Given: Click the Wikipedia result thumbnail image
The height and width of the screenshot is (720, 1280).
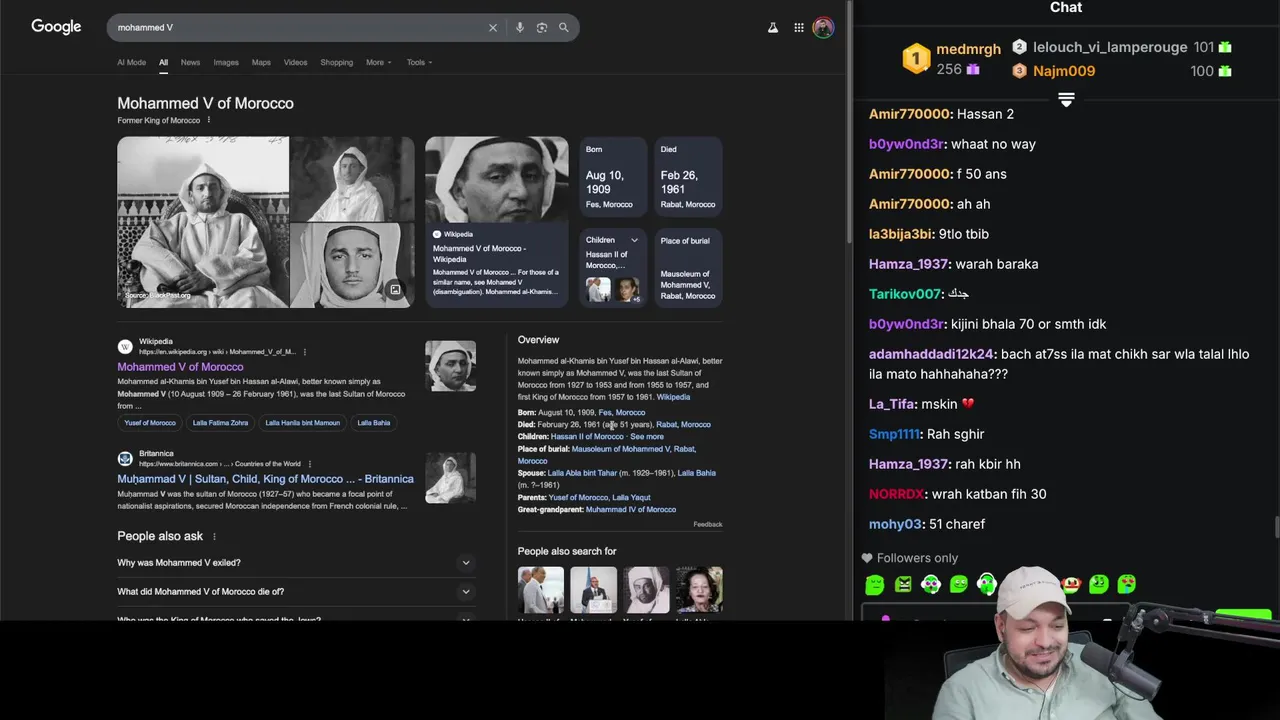Looking at the screenshot, I should coord(450,366).
